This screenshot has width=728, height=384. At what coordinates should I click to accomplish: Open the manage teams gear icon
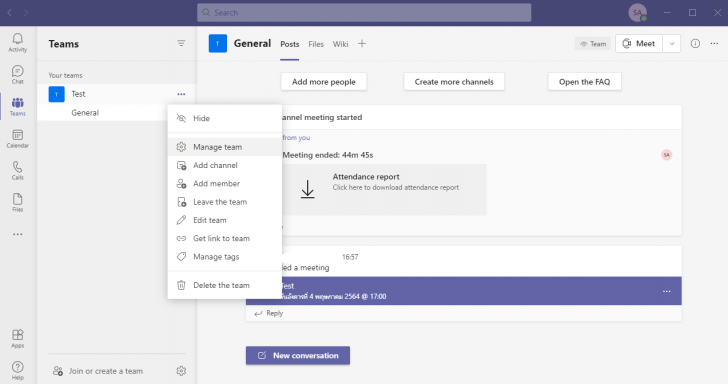pos(181,371)
